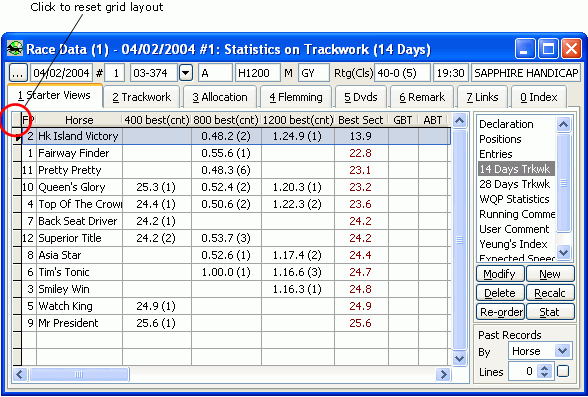
Task: Click the Recalc button
Action: pos(550,293)
